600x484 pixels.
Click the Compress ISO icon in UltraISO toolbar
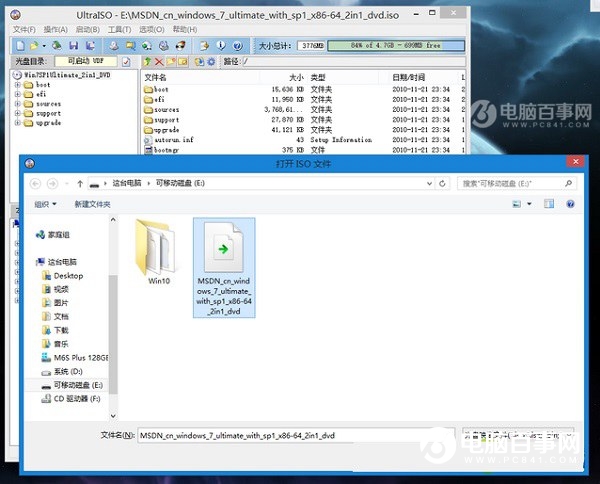[x=147, y=46]
